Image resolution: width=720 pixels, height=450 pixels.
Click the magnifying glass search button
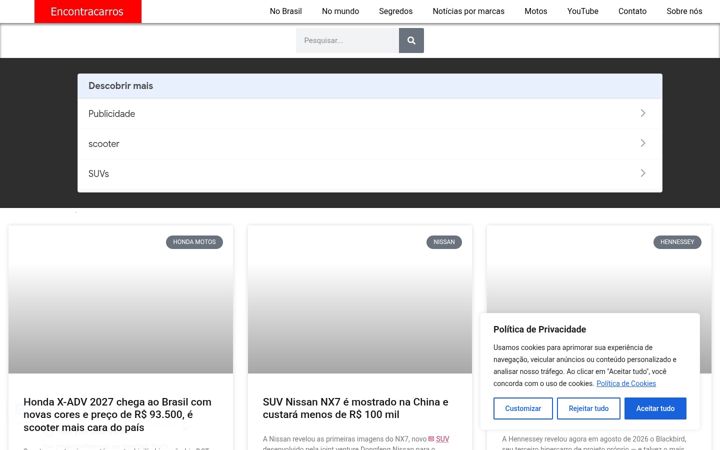[x=411, y=40]
